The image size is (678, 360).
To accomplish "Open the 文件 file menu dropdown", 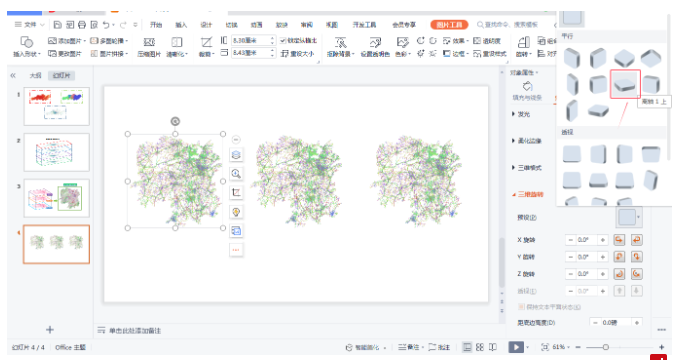I will point(29,25).
